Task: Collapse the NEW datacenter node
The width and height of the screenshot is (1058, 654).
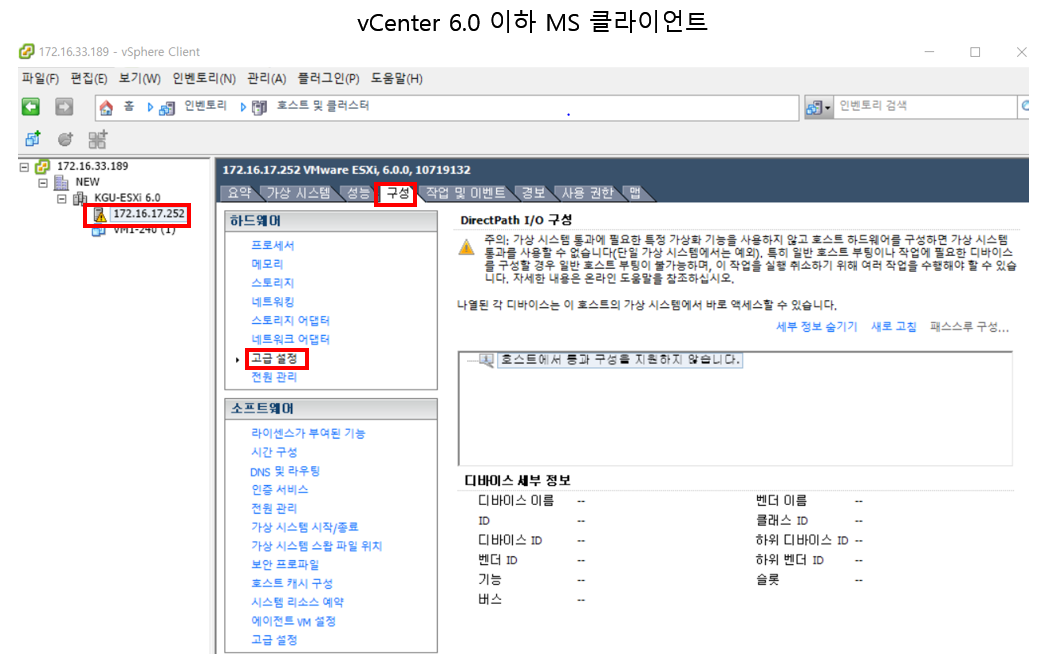Action: [x=43, y=183]
